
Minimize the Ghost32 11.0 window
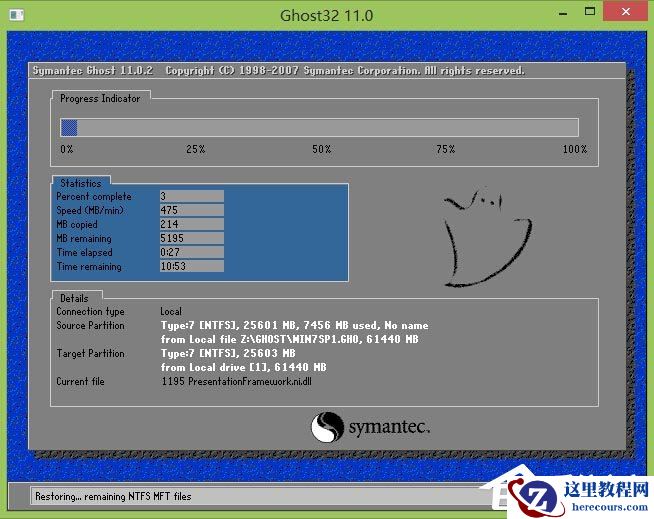point(563,14)
